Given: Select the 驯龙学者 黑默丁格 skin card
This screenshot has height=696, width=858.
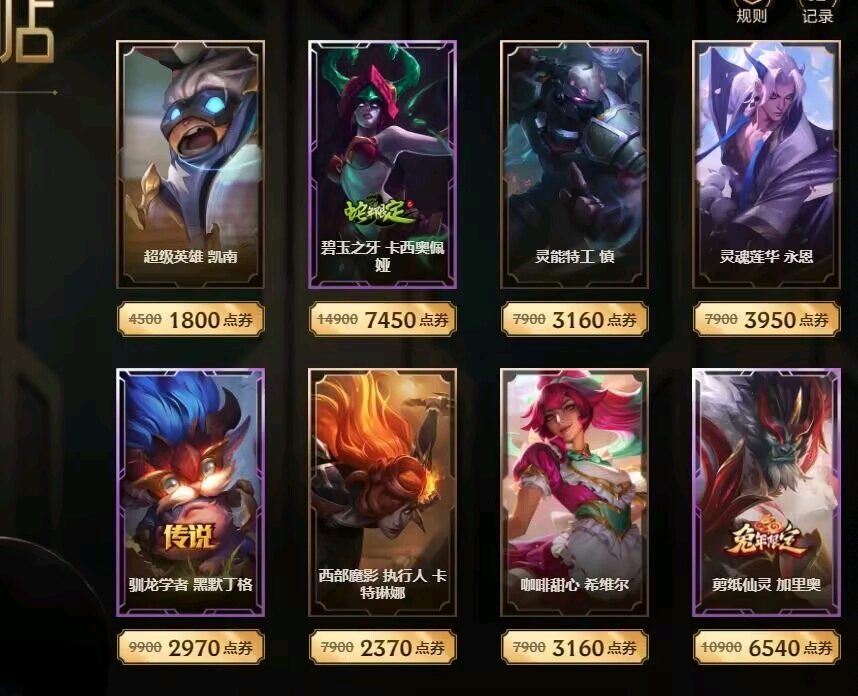Looking at the screenshot, I should 190,492.
